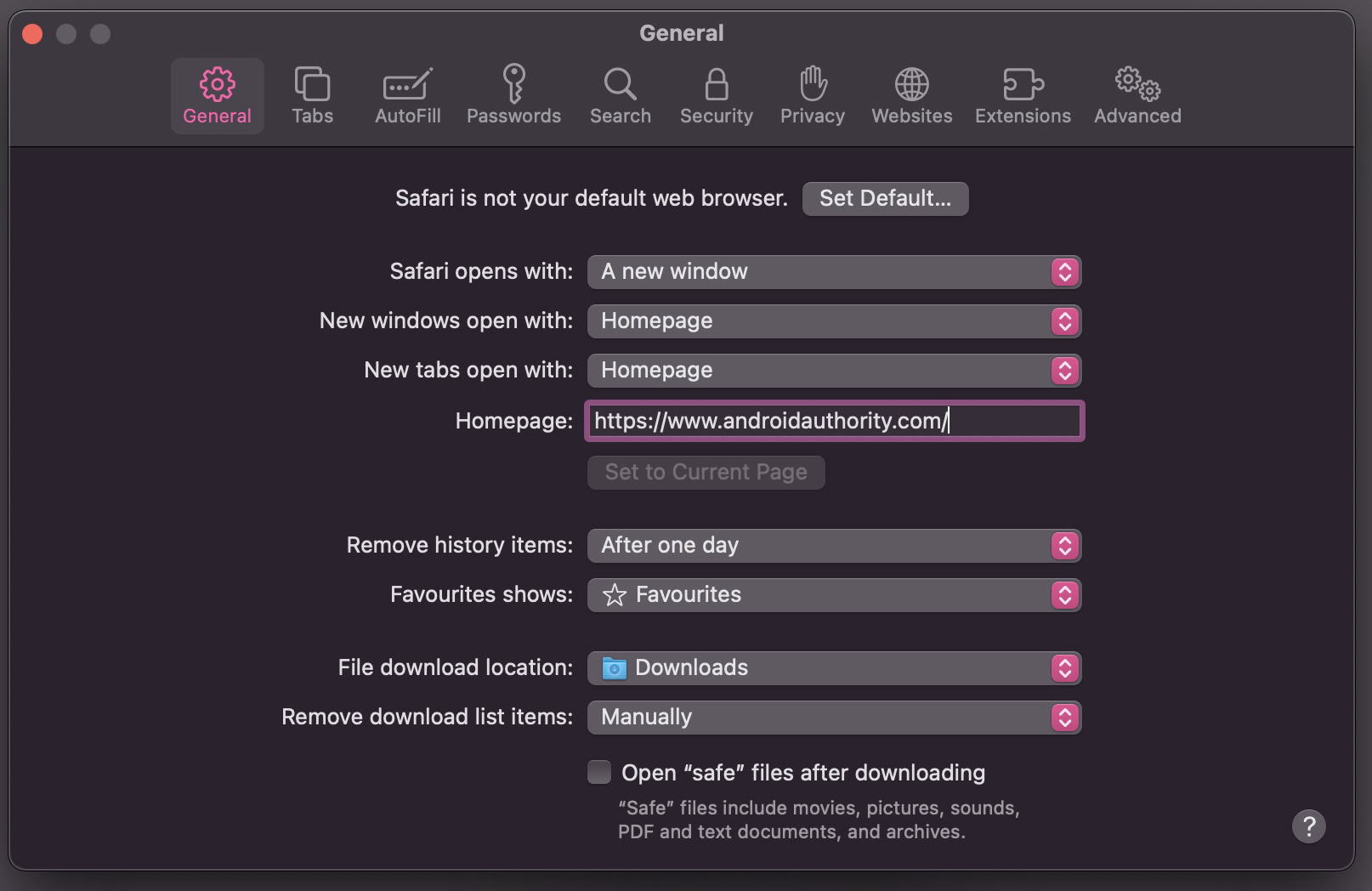The height and width of the screenshot is (891, 1372).
Task: Open the help question mark button
Action: [1308, 826]
